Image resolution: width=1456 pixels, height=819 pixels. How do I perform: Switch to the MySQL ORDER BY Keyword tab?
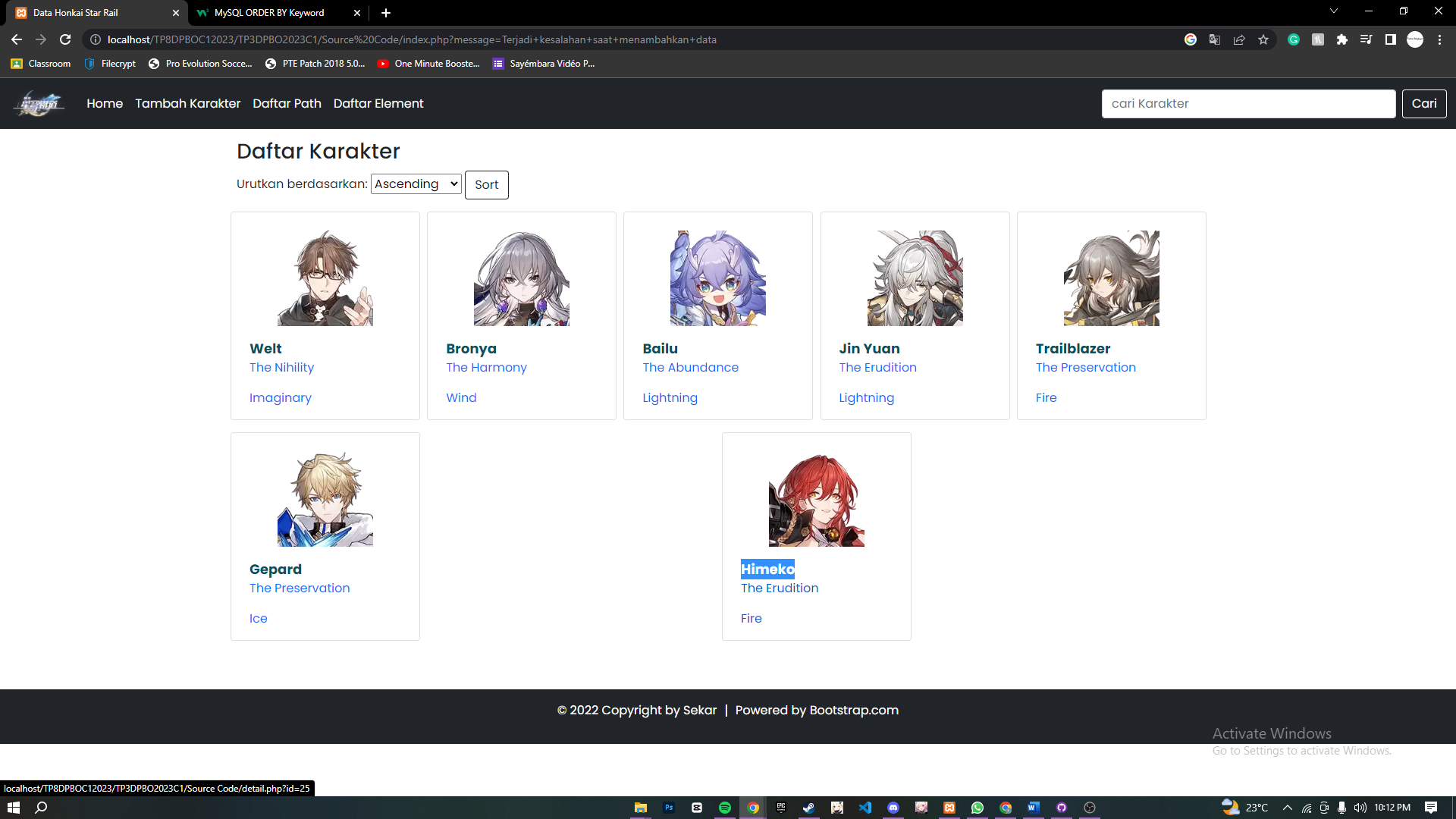click(269, 13)
